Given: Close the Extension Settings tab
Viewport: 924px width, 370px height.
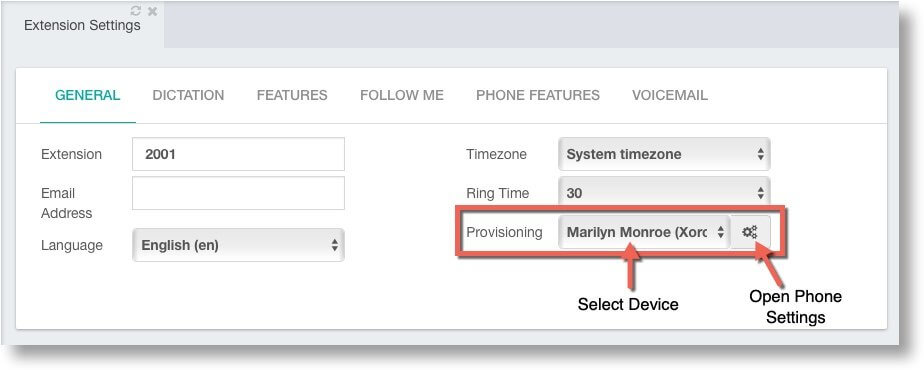Looking at the screenshot, I should pos(152,11).
